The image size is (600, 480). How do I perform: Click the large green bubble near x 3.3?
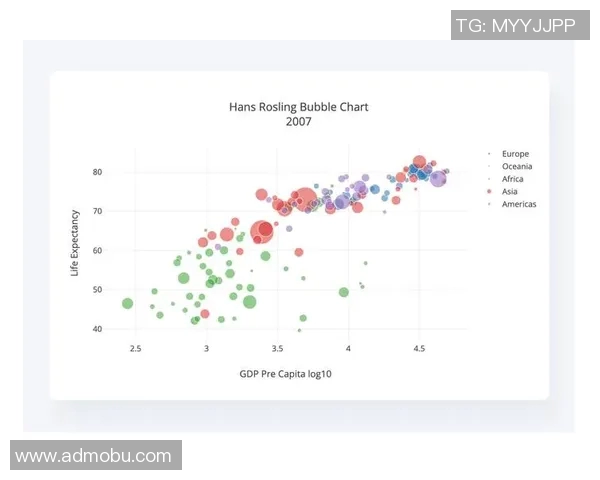click(249, 302)
